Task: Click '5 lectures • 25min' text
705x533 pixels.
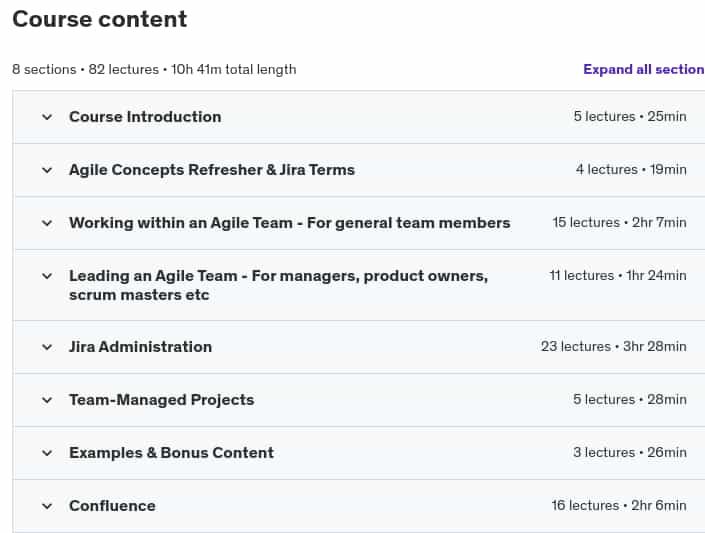Action: pos(630,116)
